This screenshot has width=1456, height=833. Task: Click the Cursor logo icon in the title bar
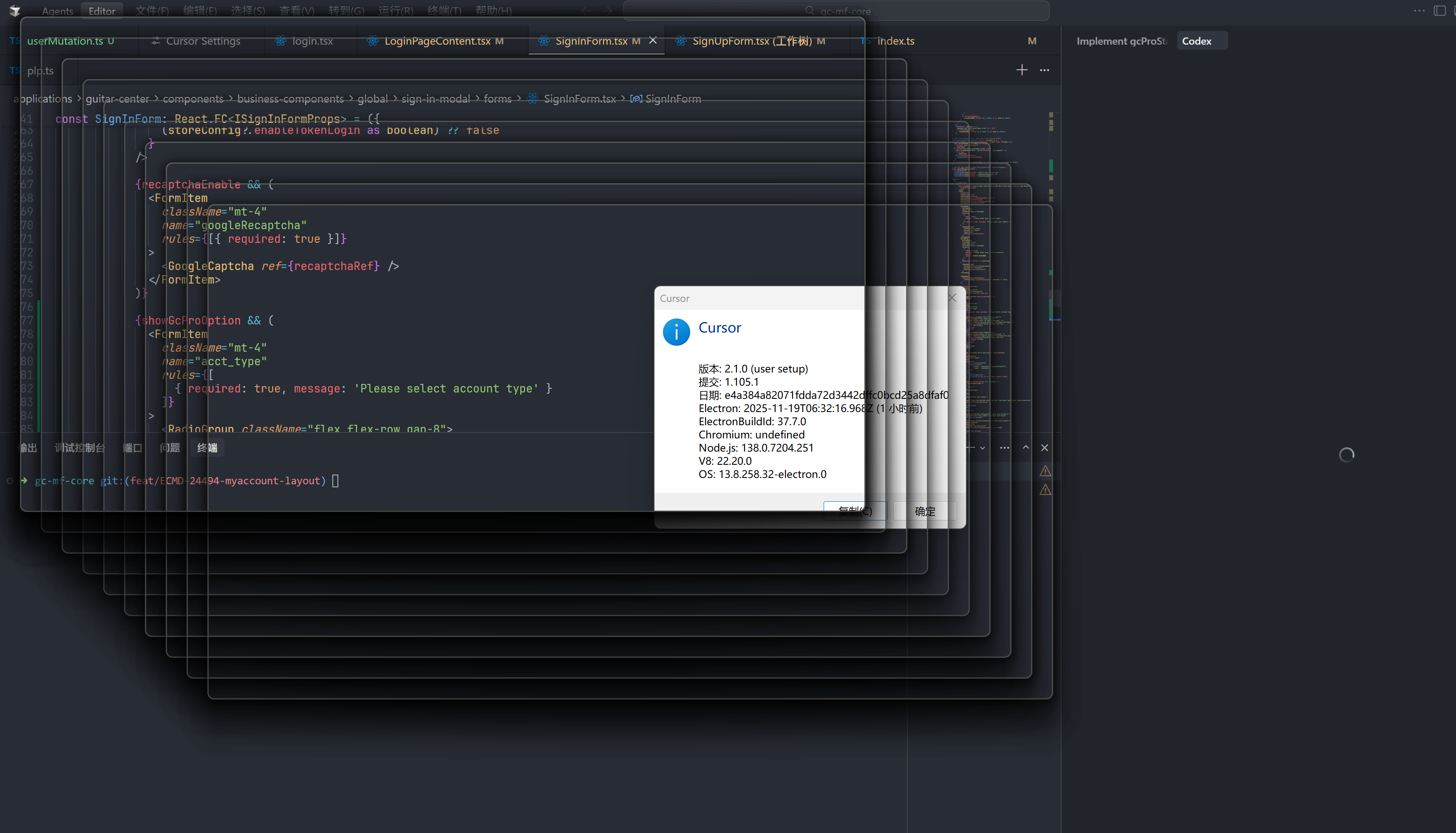pos(15,10)
